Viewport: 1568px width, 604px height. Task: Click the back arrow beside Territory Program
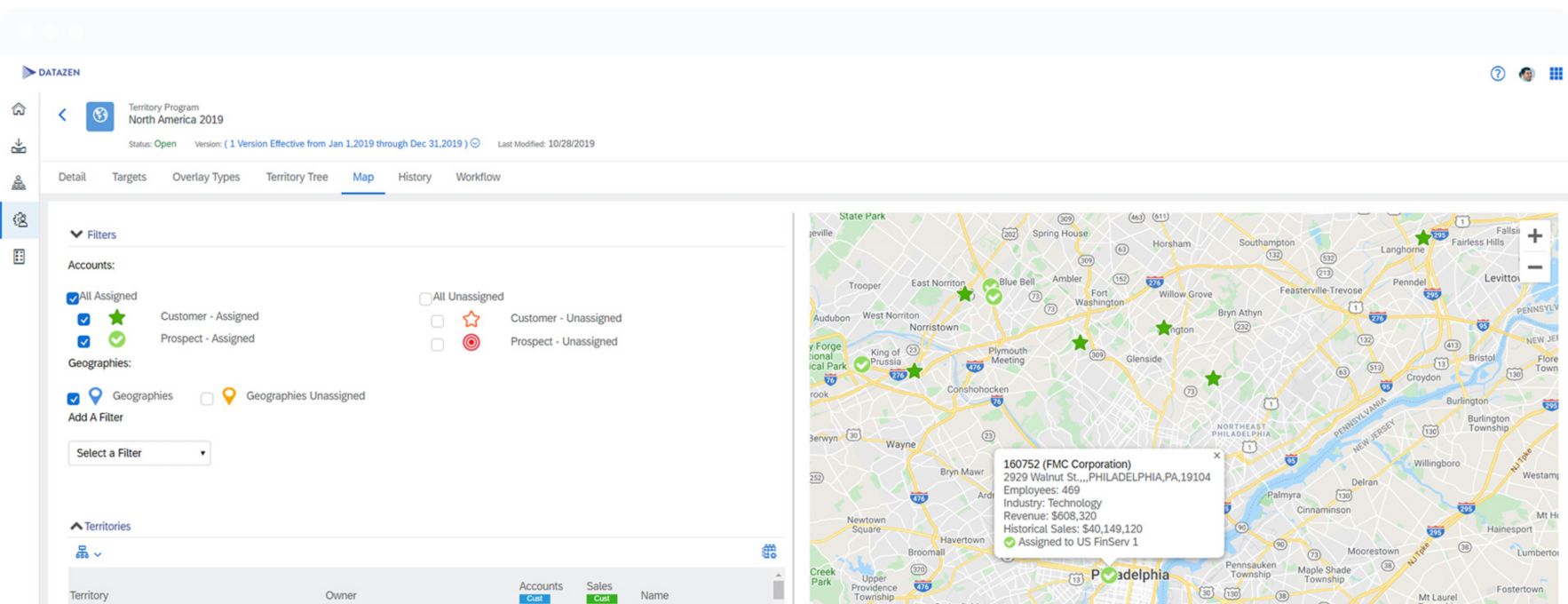[62, 115]
